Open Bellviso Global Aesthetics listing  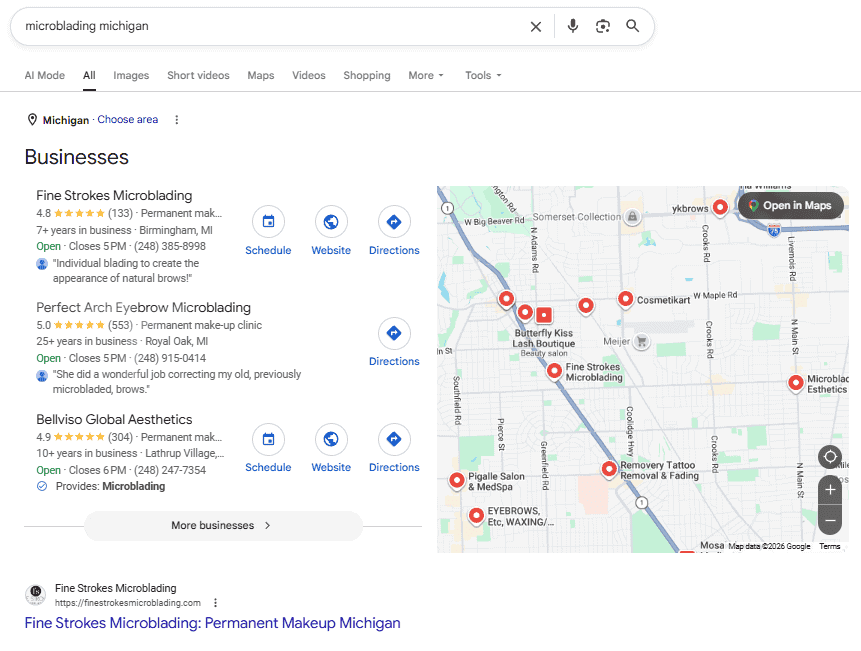[114, 419]
